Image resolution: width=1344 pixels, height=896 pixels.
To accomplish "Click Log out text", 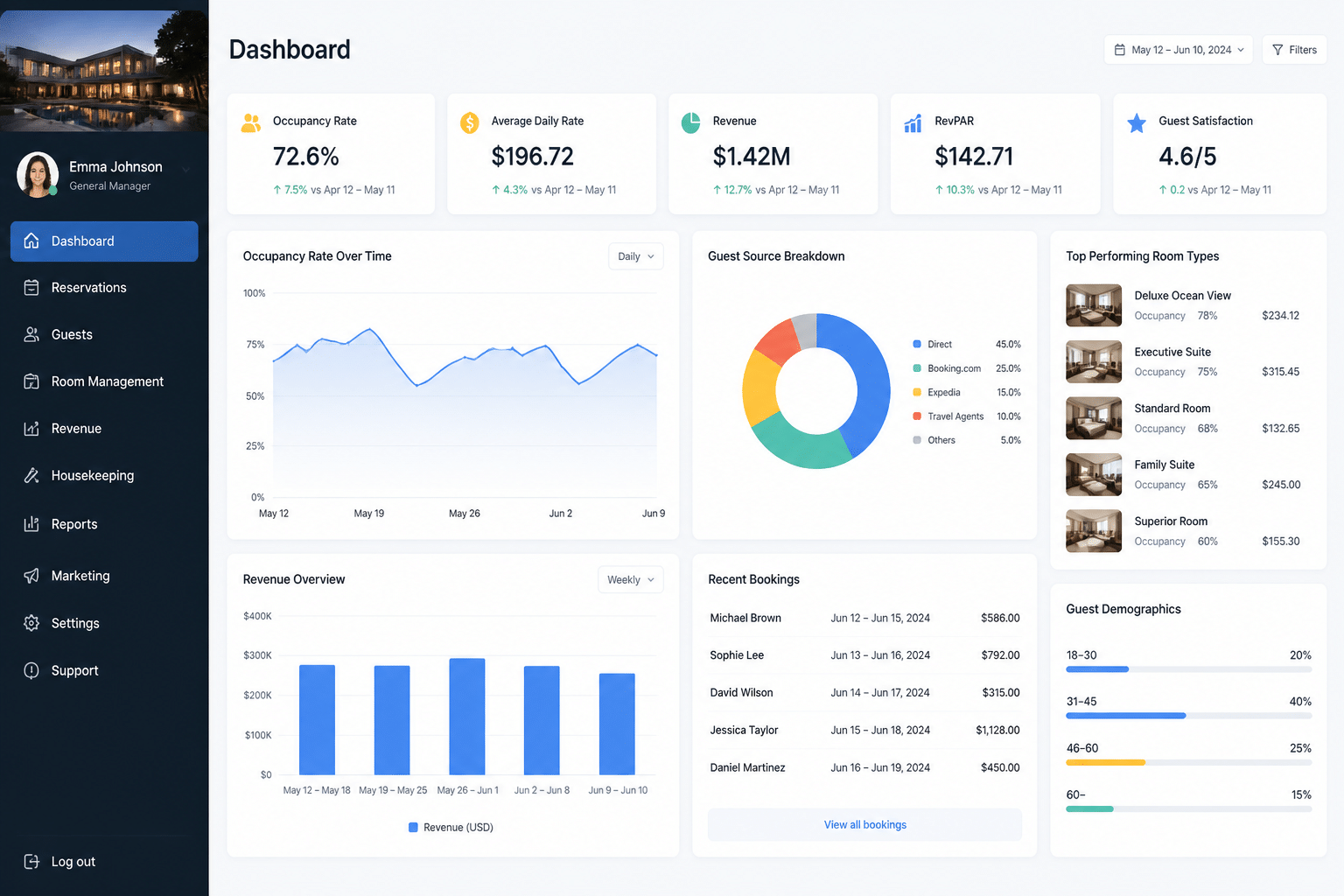I will (73, 862).
